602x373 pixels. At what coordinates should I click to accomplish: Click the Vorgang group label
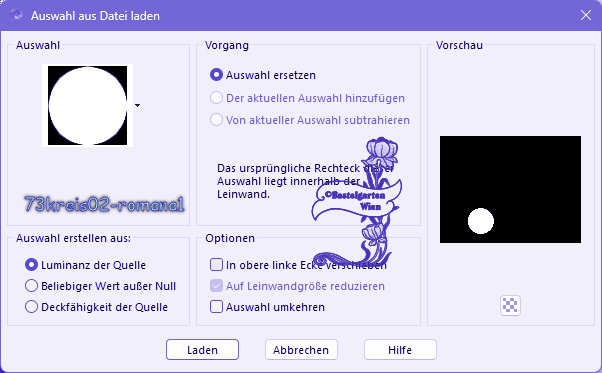pyautogui.click(x=227, y=45)
